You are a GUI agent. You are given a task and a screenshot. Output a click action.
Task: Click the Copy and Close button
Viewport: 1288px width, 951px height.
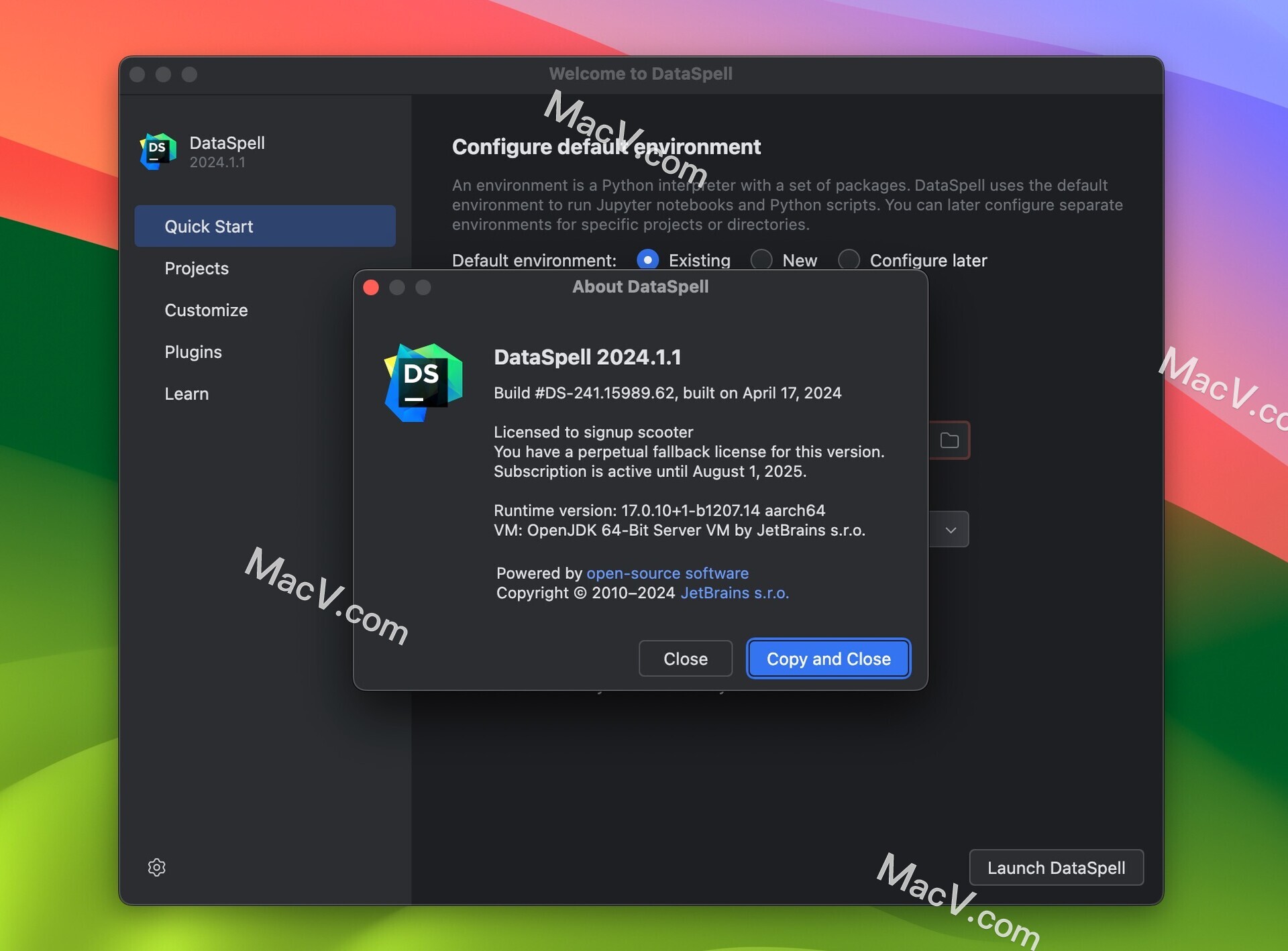point(828,659)
